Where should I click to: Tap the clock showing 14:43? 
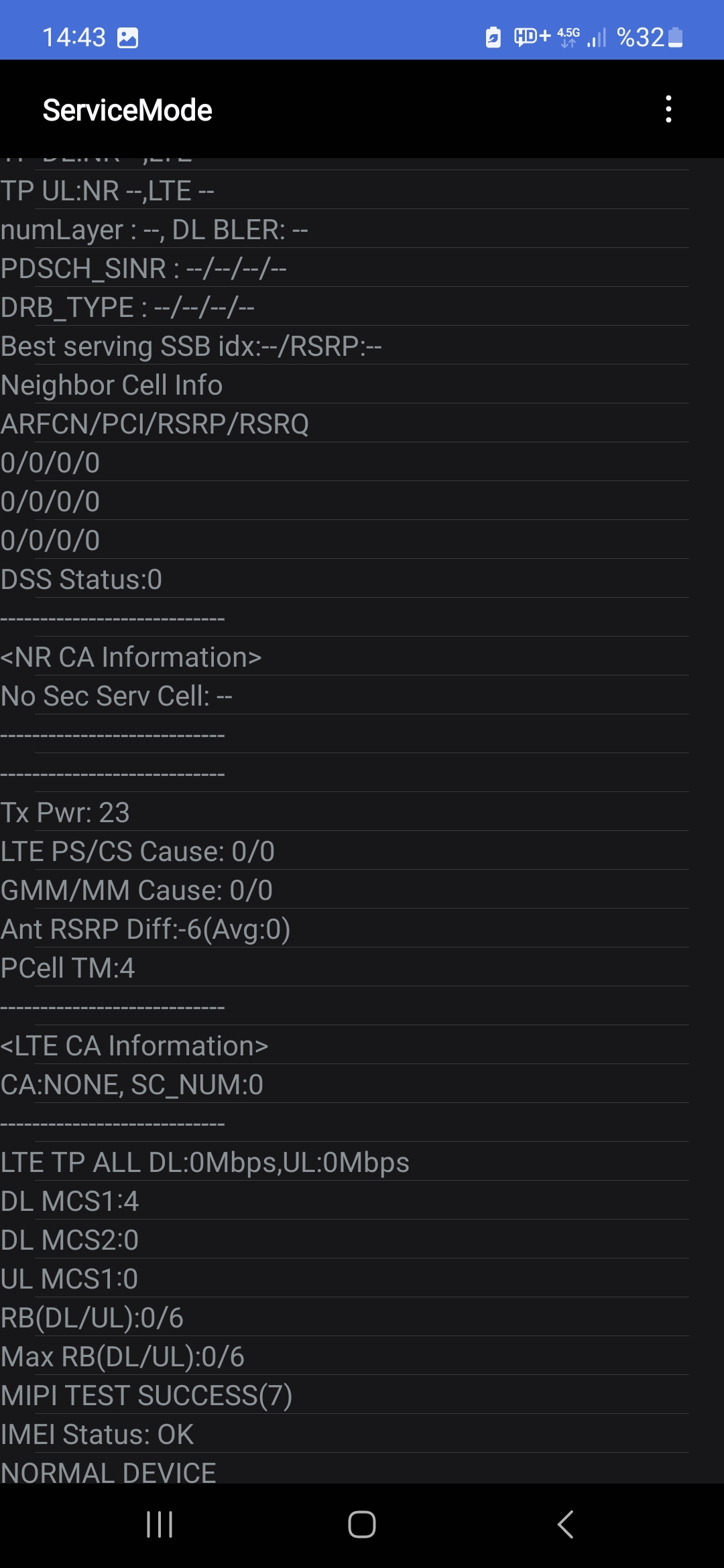tap(74, 38)
